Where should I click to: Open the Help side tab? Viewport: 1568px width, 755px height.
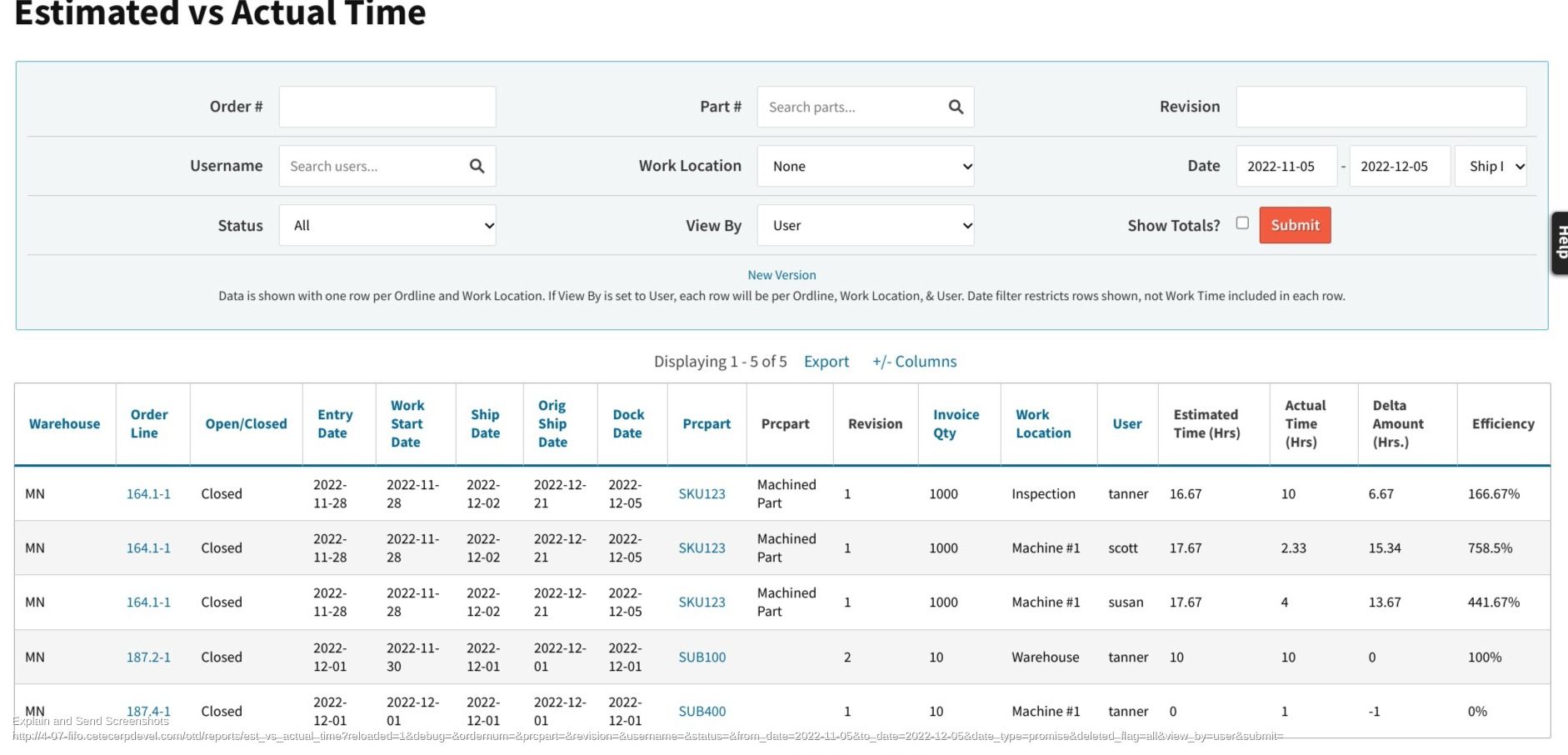(x=1560, y=243)
